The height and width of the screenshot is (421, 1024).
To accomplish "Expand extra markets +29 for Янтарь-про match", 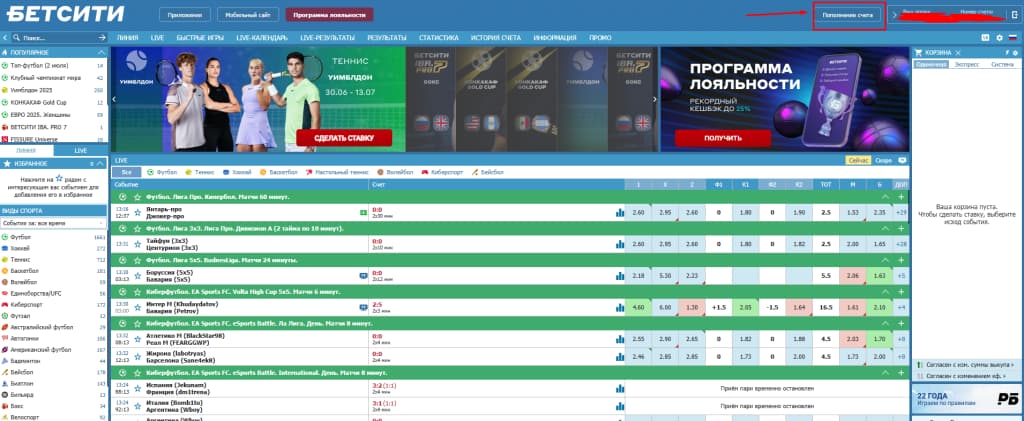I will (x=901, y=213).
